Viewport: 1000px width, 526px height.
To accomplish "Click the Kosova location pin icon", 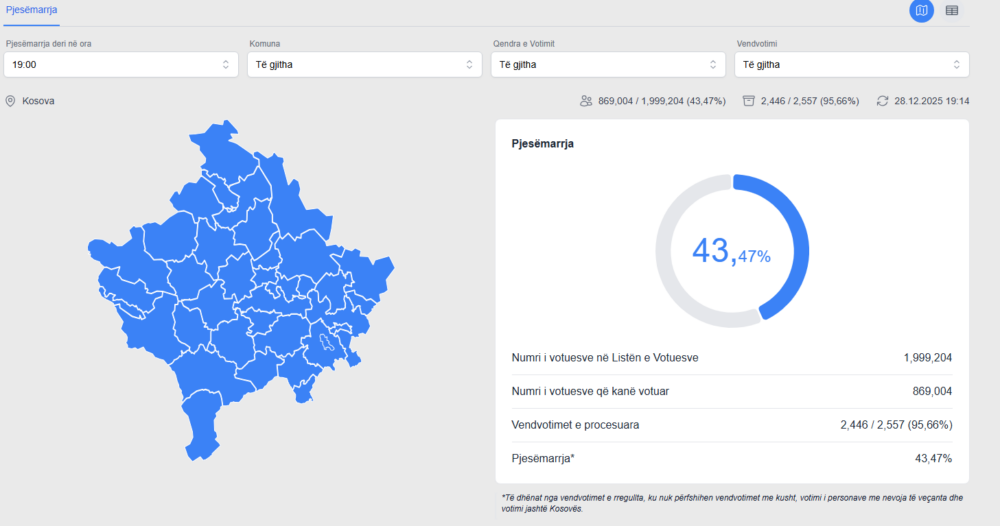I will click(10, 101).
